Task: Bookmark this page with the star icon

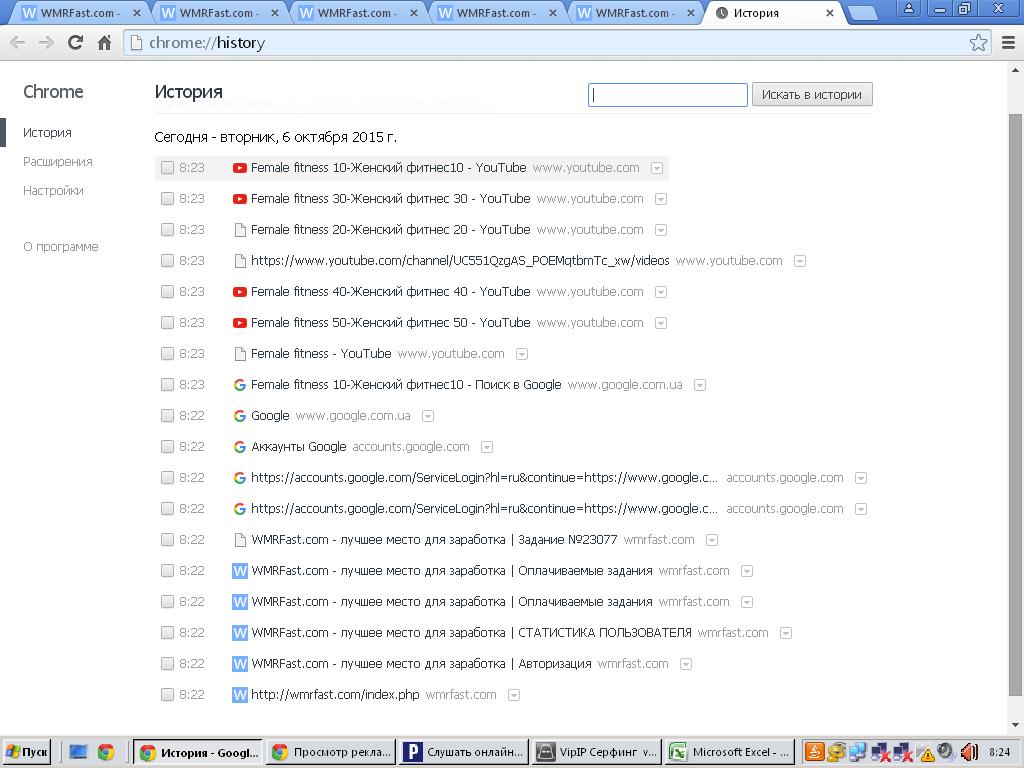Action: point(978,42)
